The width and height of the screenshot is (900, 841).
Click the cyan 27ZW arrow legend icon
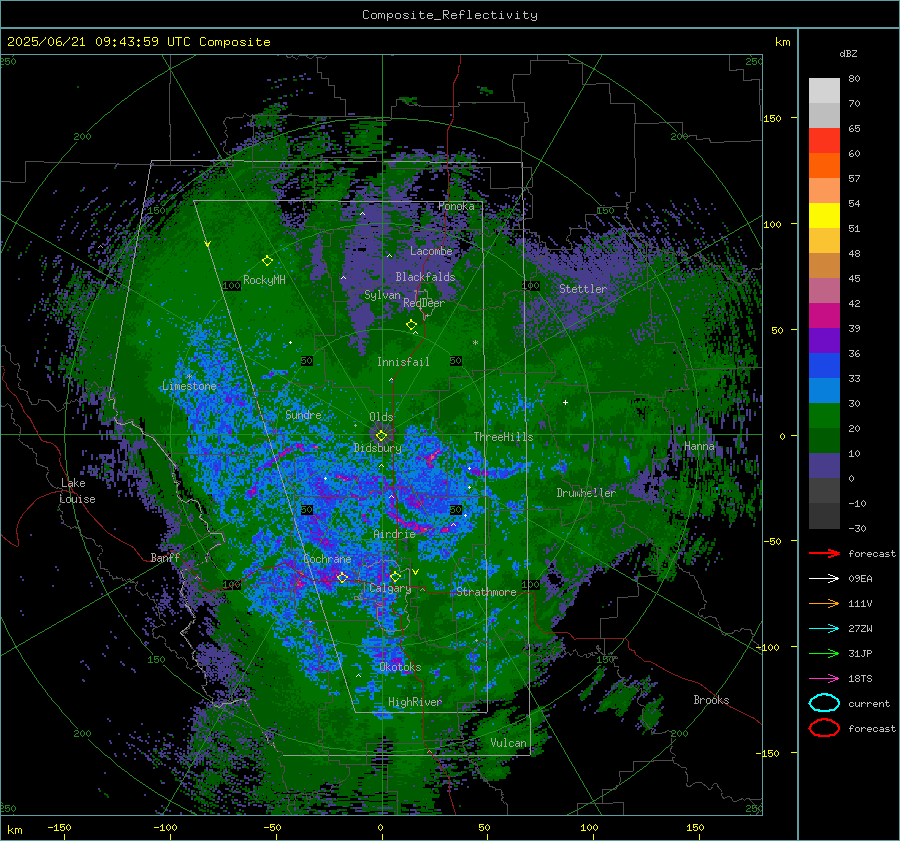pyautogui.click(x=824, y=629)
